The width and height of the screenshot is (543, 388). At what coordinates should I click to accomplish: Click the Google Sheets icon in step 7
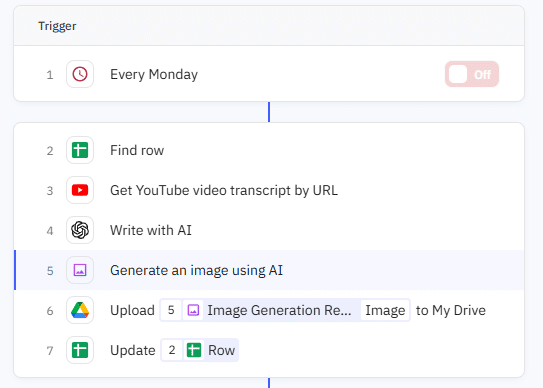[80, 350]
